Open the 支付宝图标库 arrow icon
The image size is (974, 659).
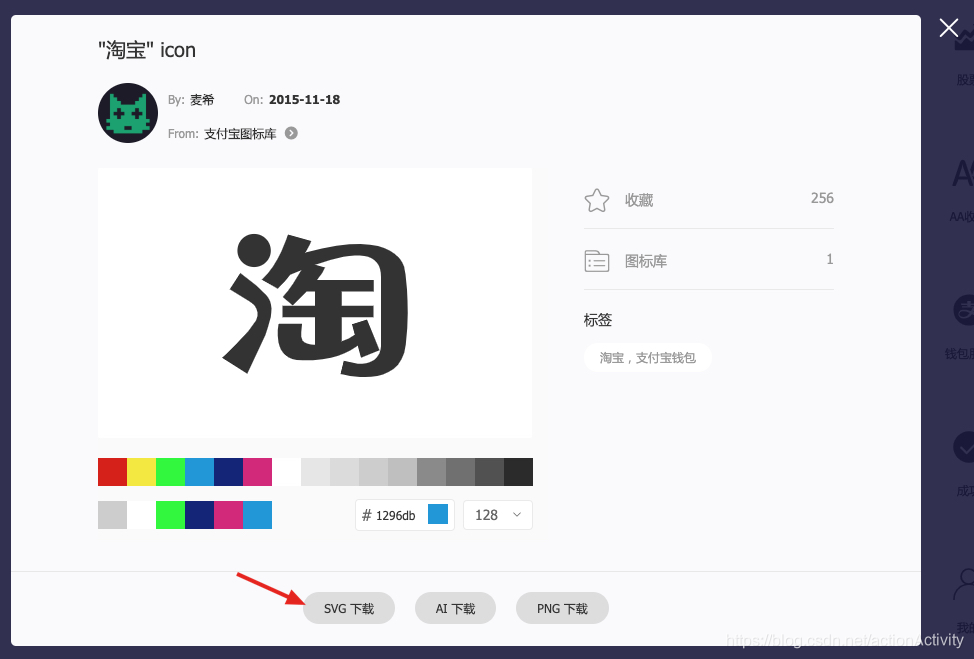click(291, 133)
